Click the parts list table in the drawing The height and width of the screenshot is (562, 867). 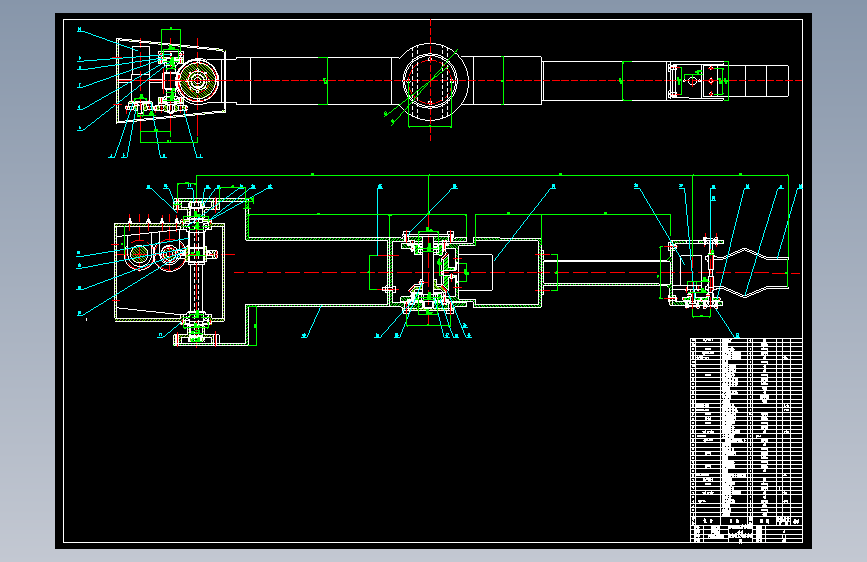(x=746, y=431)
